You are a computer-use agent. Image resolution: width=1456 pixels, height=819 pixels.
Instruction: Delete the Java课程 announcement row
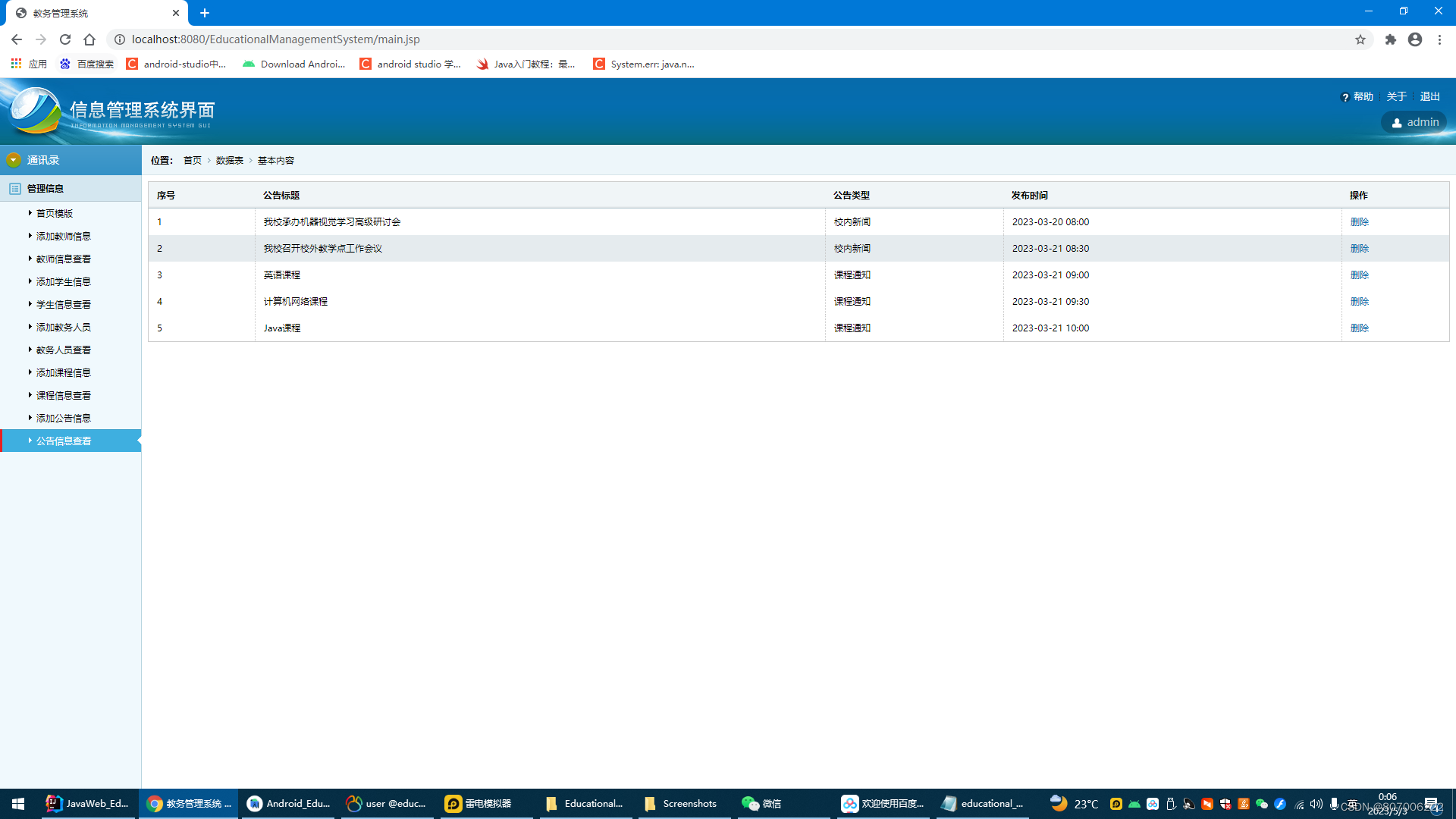coord(1359,328)
